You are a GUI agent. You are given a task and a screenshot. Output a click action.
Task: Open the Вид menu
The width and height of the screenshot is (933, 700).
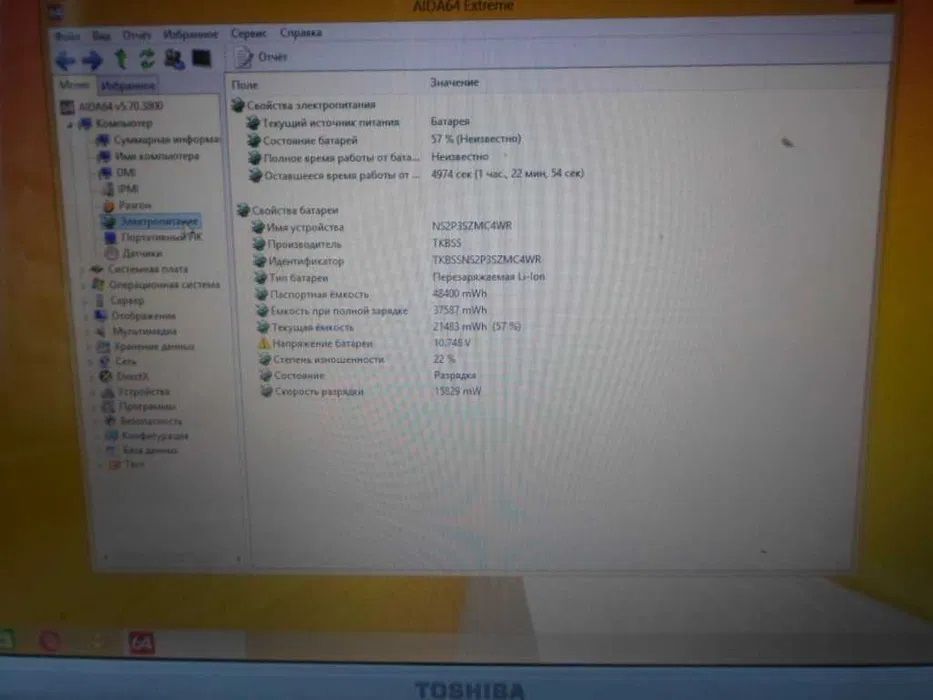tap(101, 36)
